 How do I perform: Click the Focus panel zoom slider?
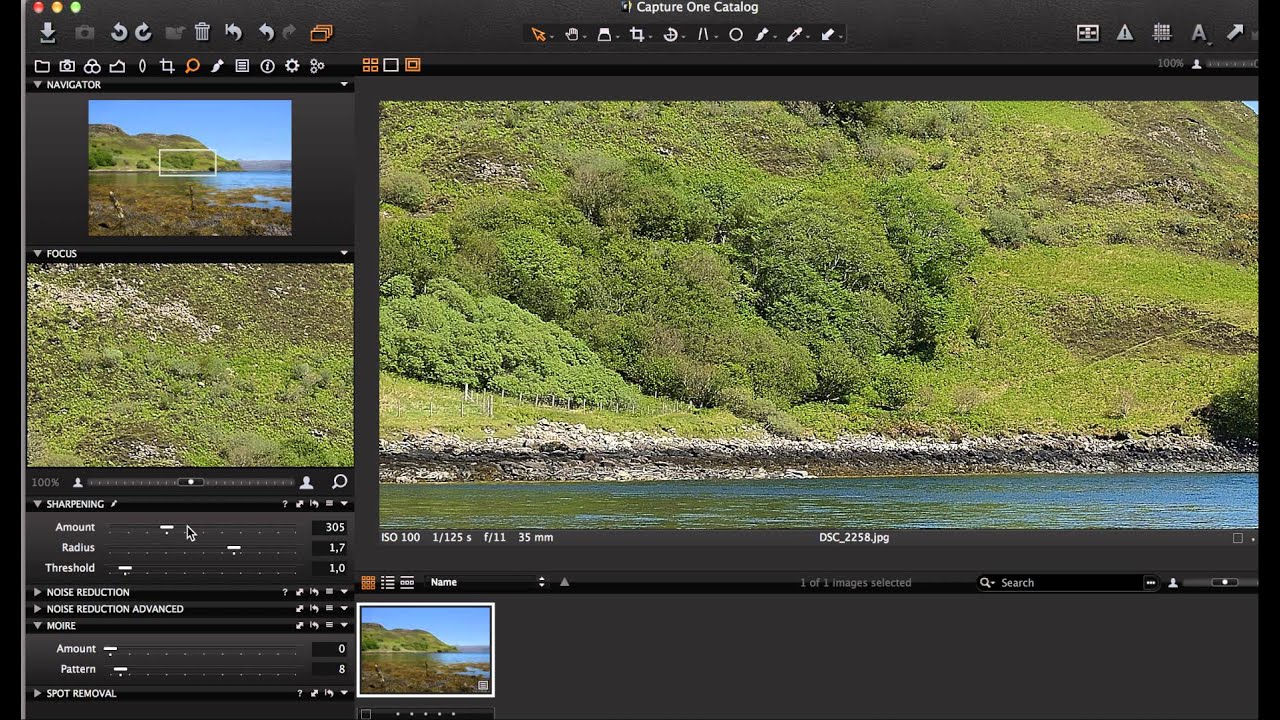(191, 482)
